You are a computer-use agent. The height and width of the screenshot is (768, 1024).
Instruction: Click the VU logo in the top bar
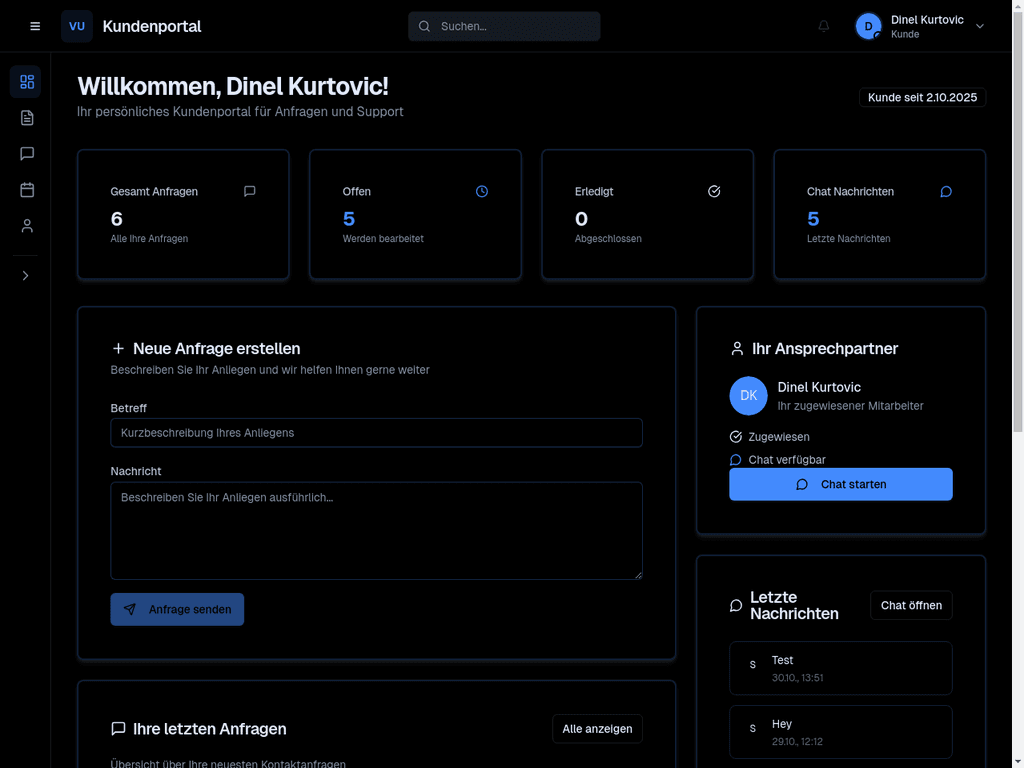[77, 26]
